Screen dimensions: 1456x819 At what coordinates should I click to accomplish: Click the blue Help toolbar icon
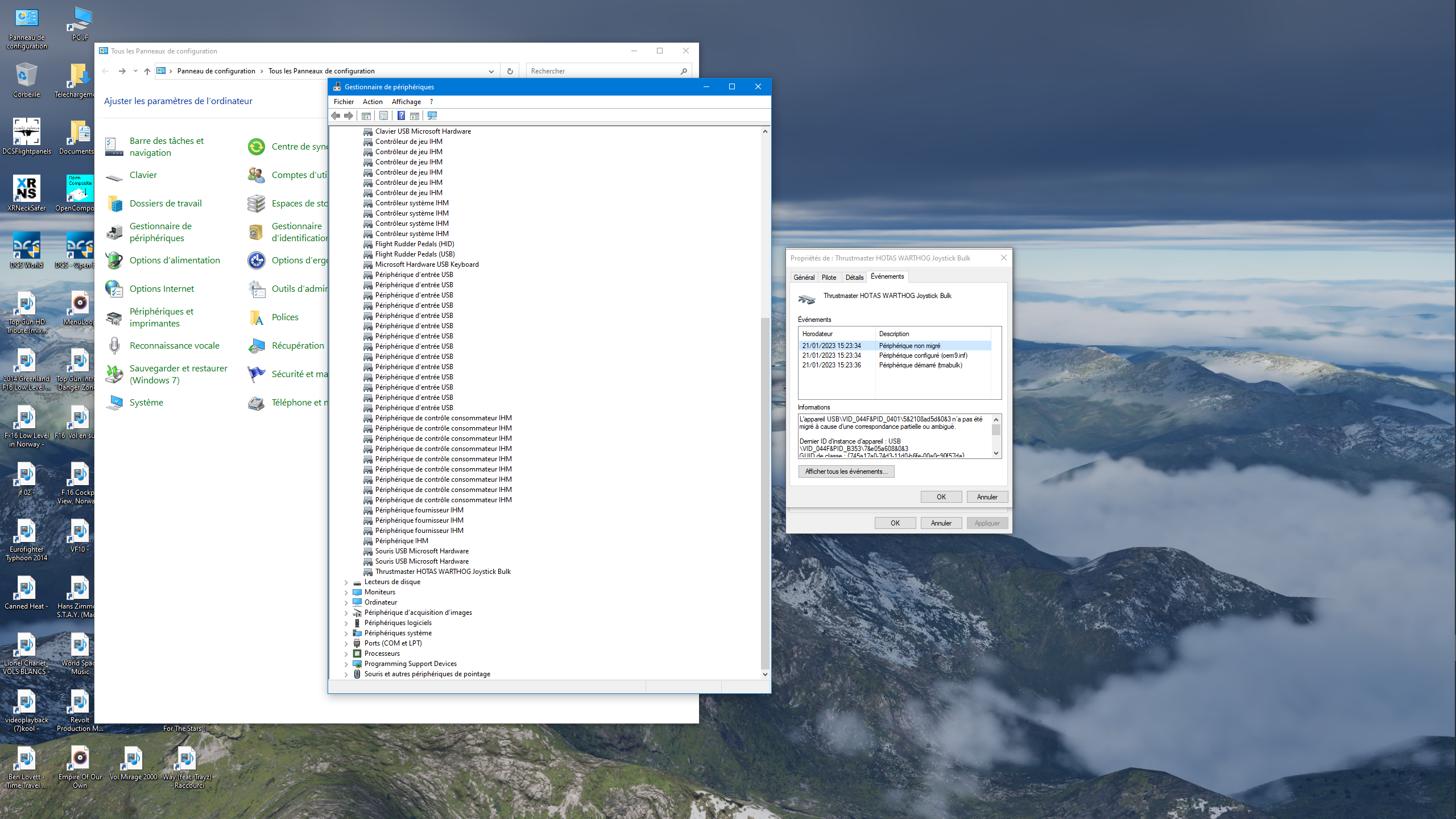pyautogui.click(x=401, y=115)
